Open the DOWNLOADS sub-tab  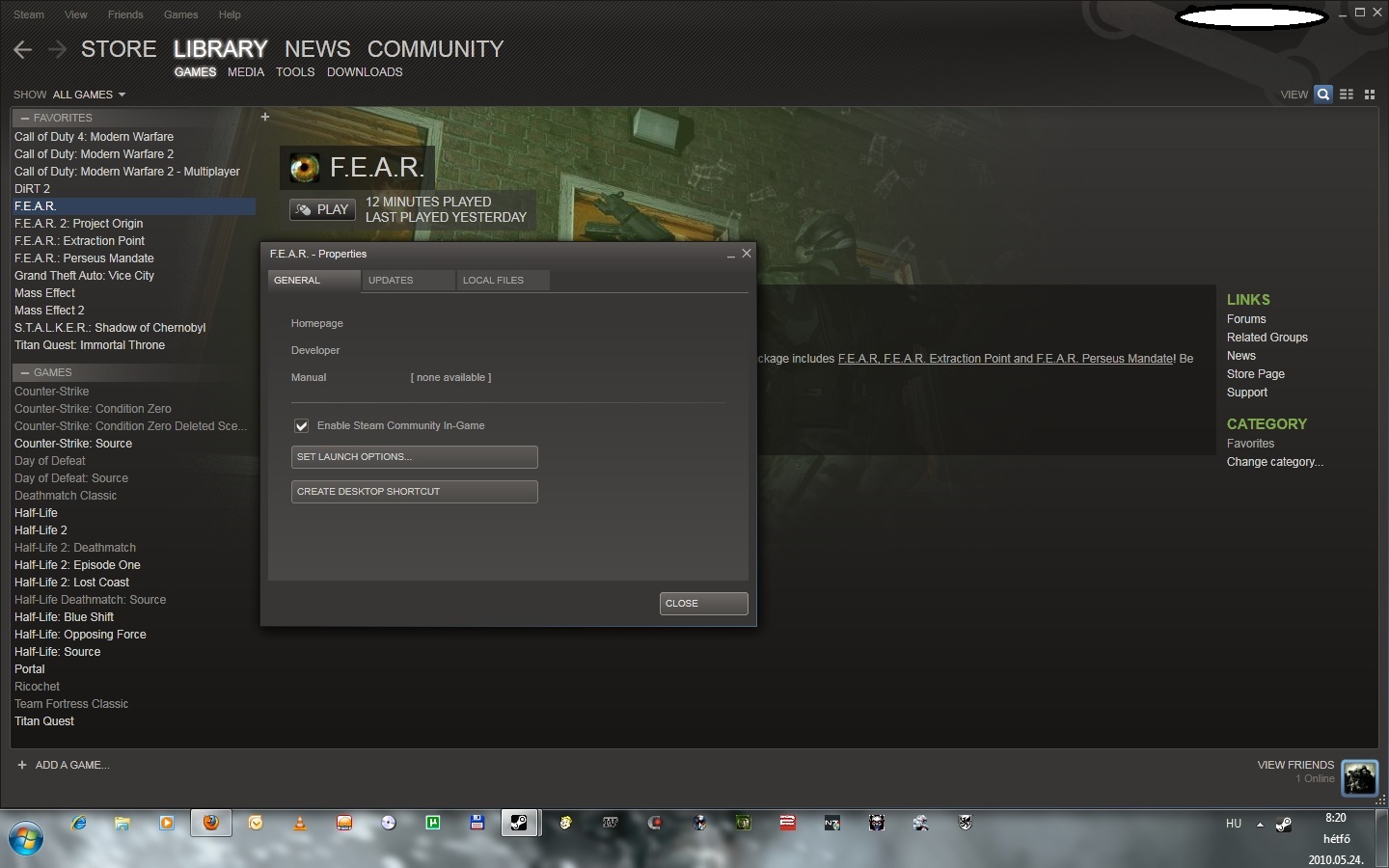(x=365, y=72)
